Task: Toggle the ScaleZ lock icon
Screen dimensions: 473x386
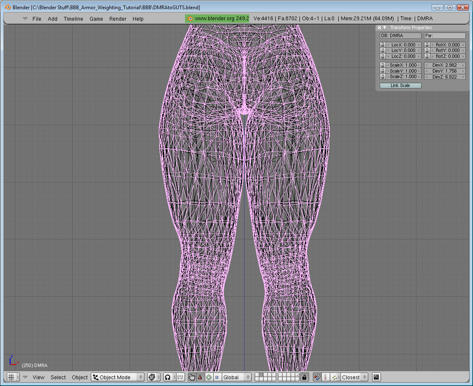Action: click(382, 77)
